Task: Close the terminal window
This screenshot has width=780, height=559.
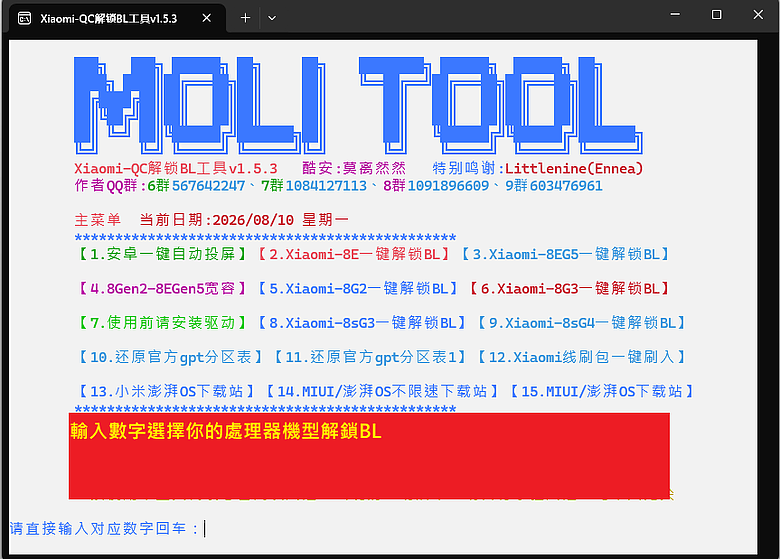Action: click(x=758, y=14)
